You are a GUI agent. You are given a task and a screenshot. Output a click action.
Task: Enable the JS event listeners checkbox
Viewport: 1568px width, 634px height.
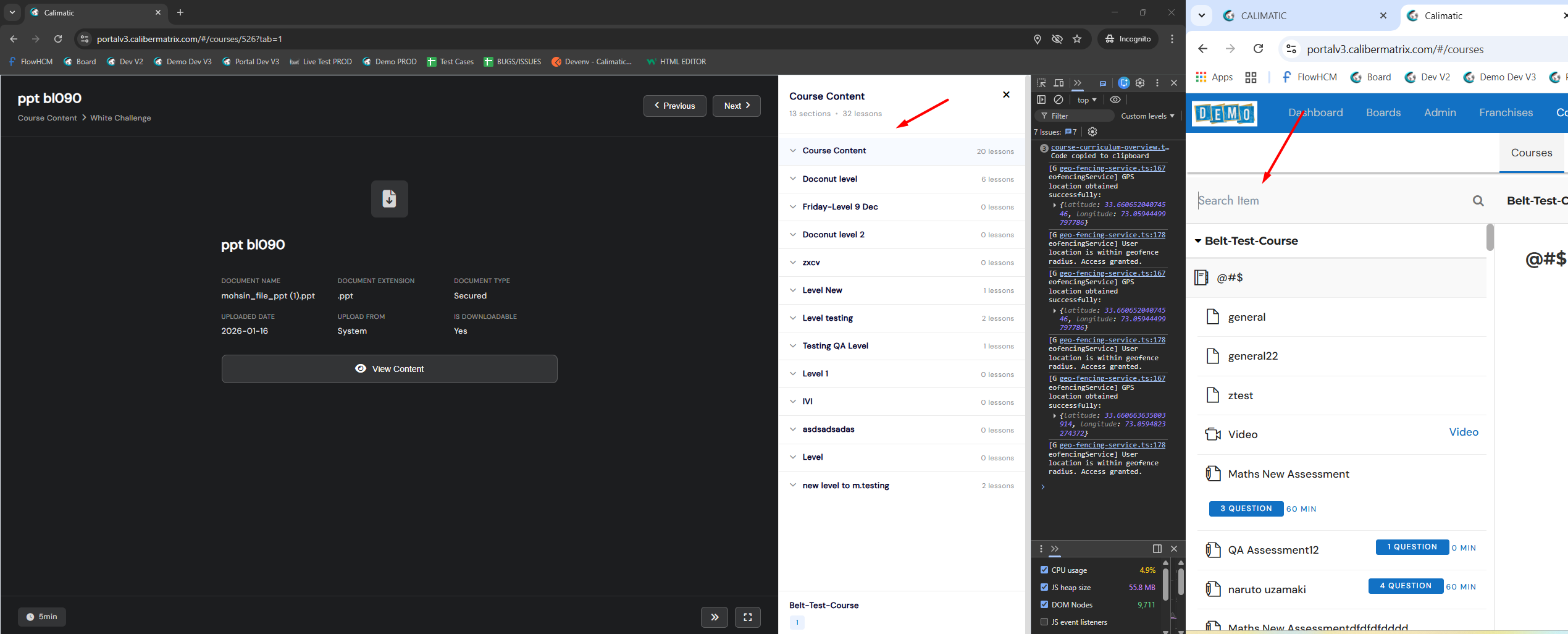[1044, 622]
